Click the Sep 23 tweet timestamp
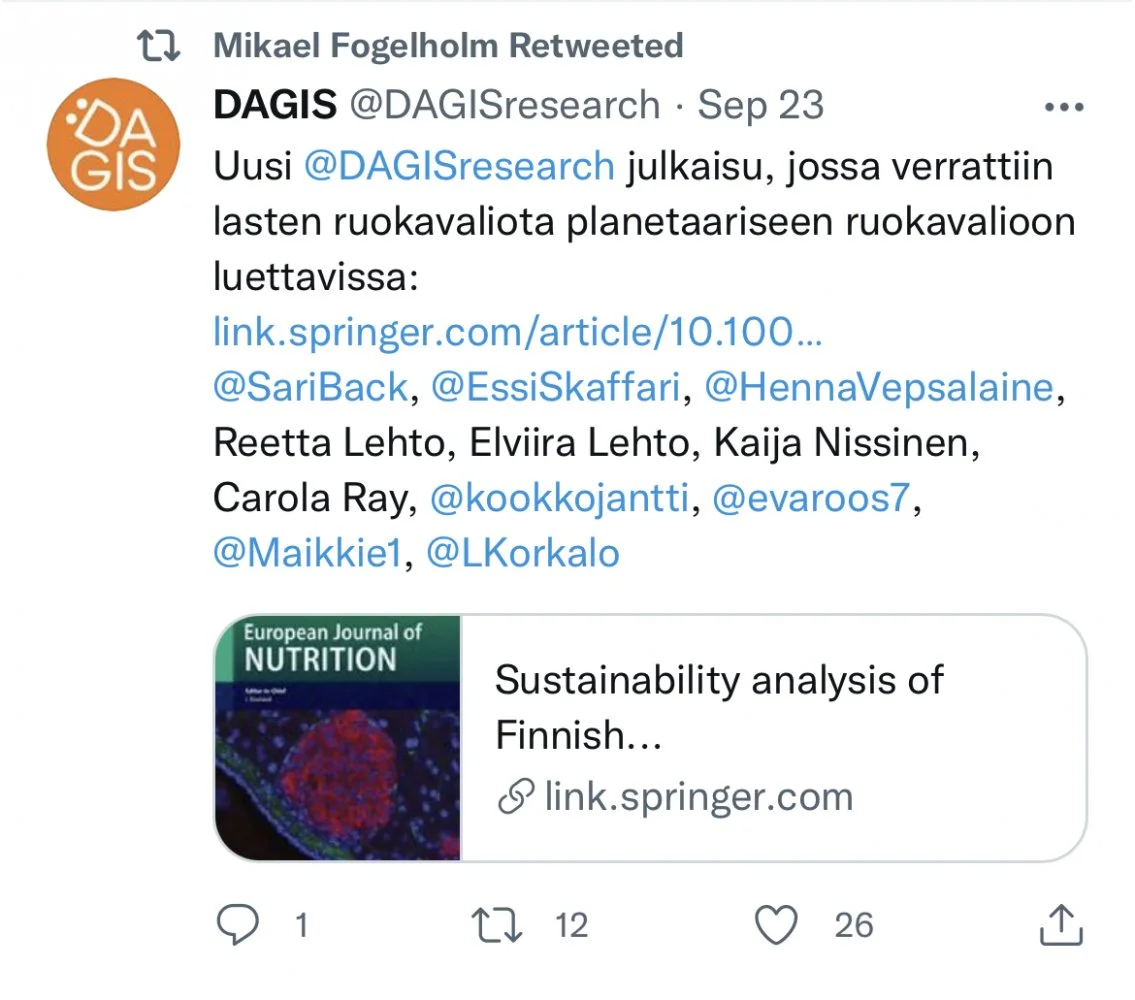This screenshot has height=1000, width=1135. (x=760, y=106)
